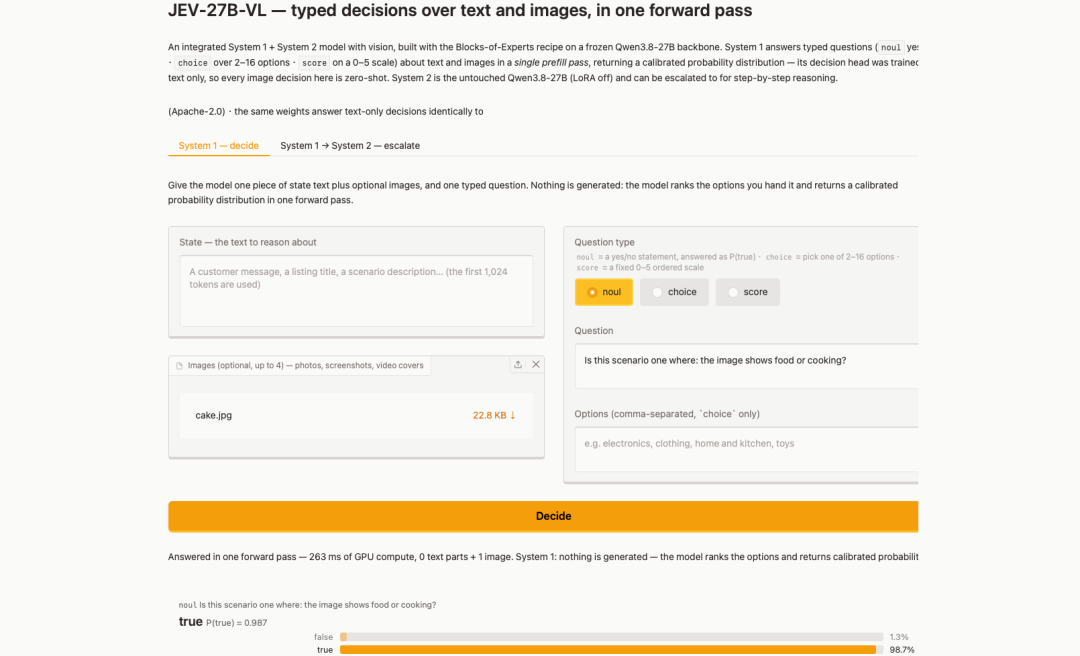Click the false probability bar
The height and width of the screenshot is (656, 1080).
[612, 637]
